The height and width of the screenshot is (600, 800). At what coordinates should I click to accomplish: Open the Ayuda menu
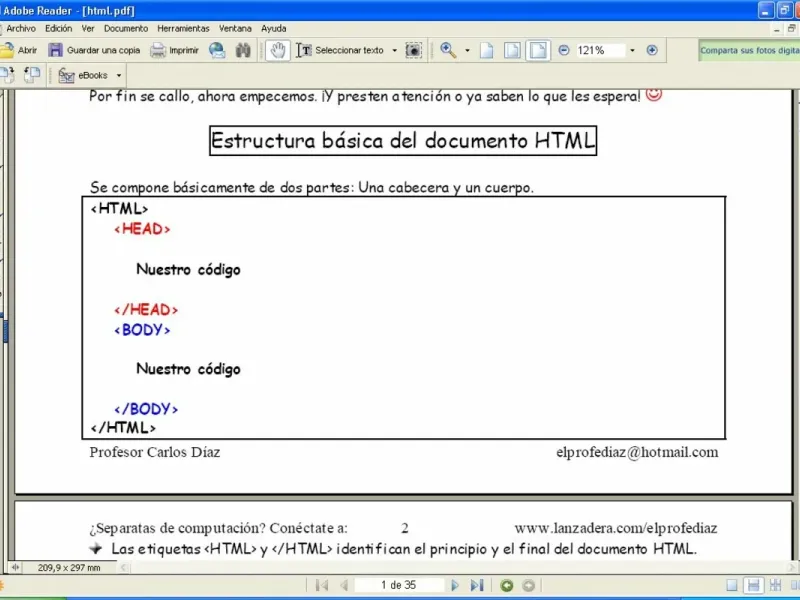(273, 29)
